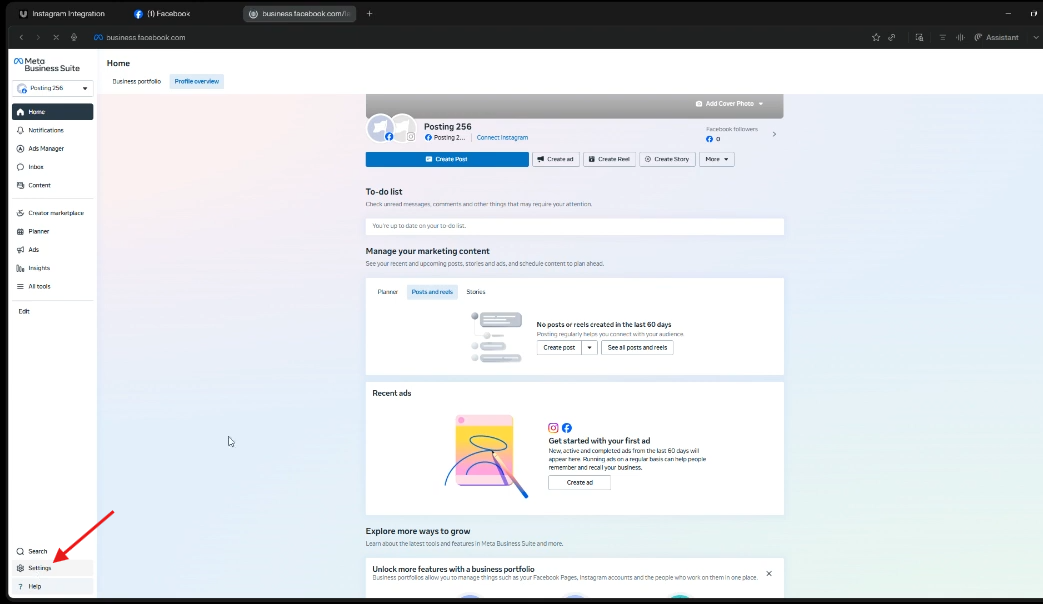1043x604 pixels.
Task: Expand Facebook followers chevron
Action: 774,134
